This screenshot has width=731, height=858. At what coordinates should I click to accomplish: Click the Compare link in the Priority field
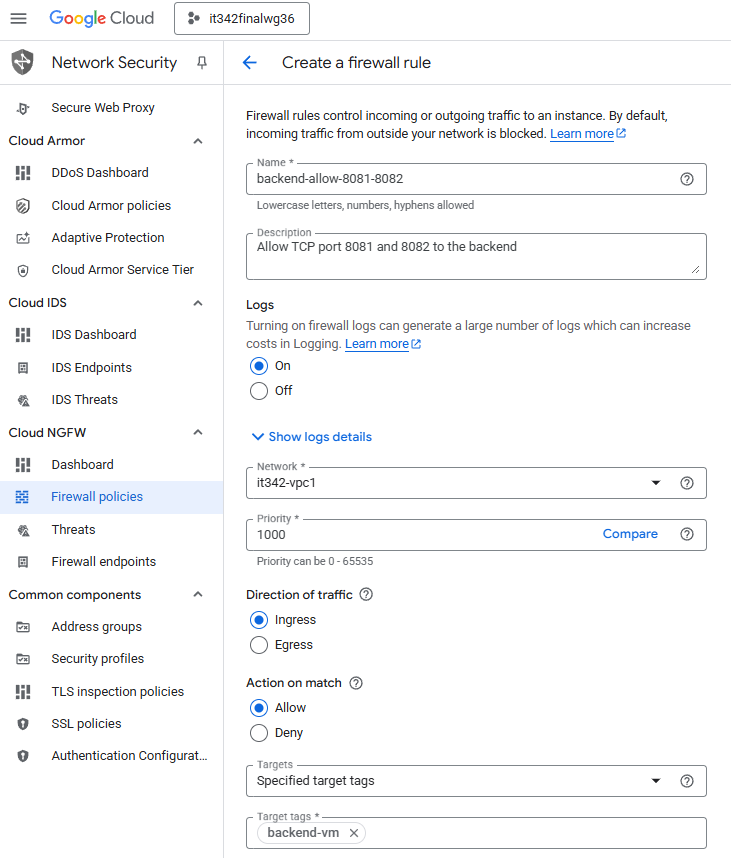pos(630,534)
